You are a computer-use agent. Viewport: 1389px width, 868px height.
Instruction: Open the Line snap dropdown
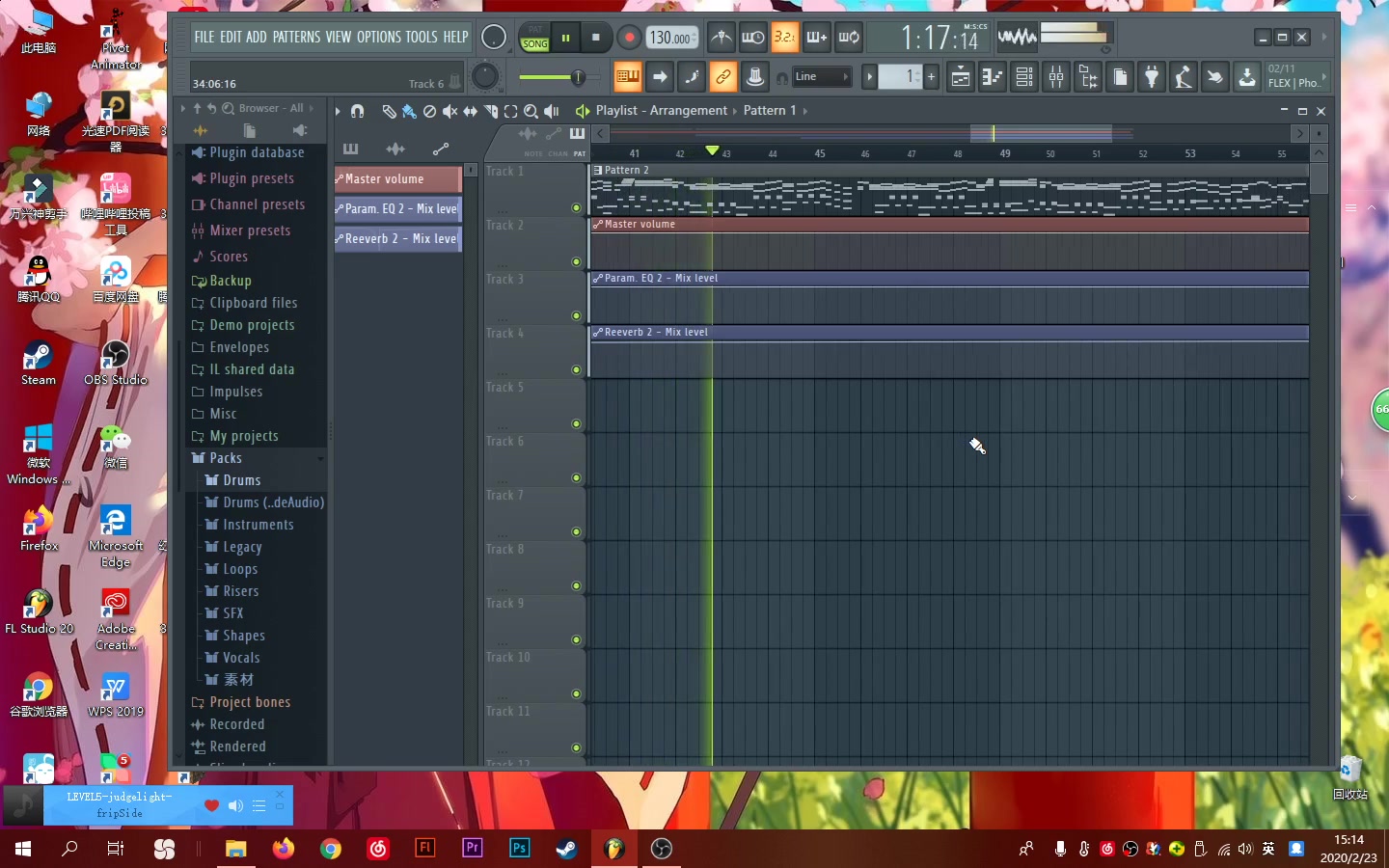pyautogui.click(x=821, y=77)
